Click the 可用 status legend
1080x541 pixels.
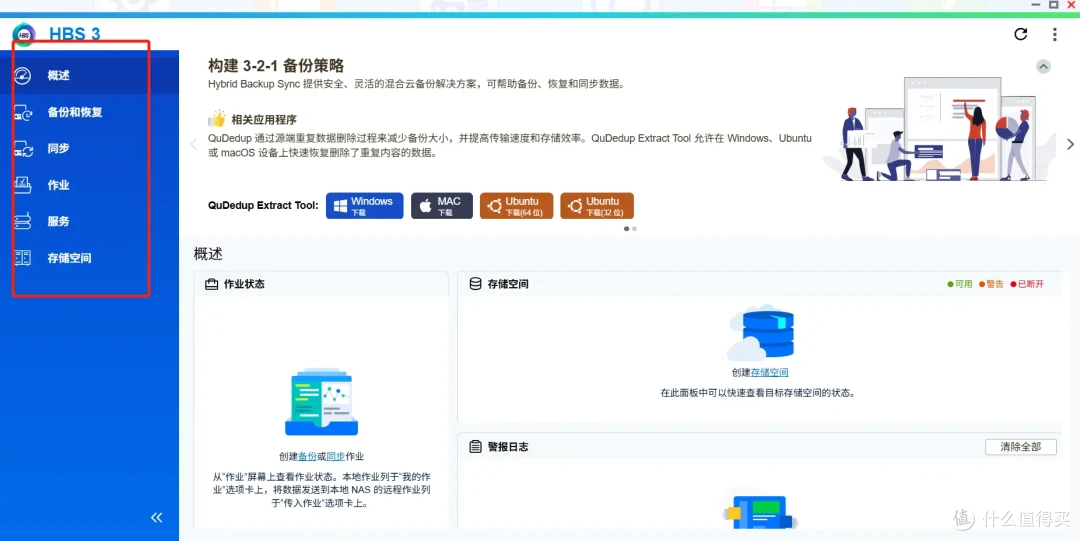coord(960,284)
